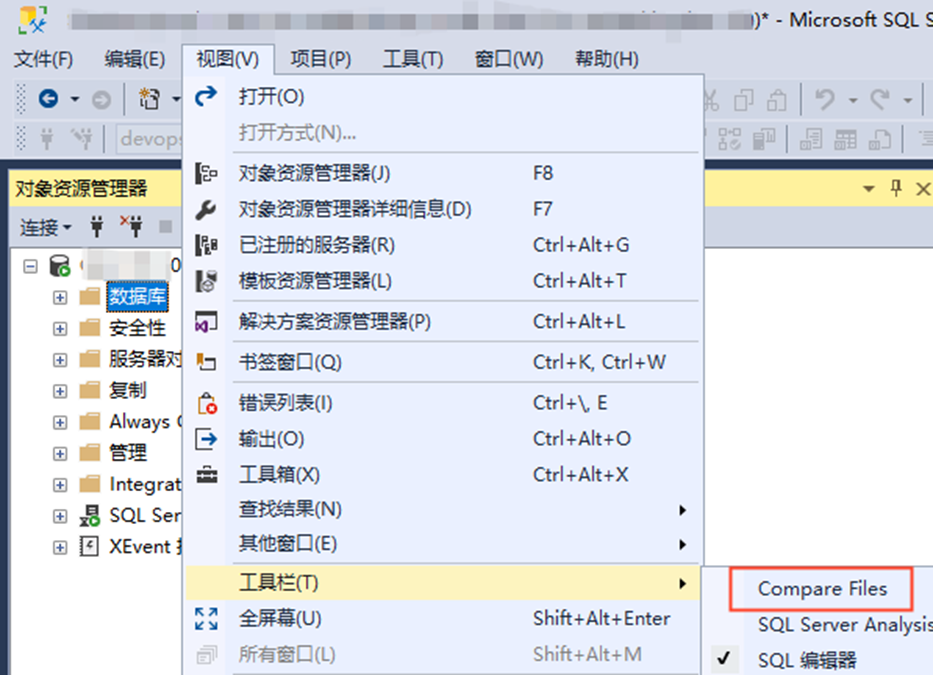Expand the 管理 folder node
Screen dimensions: 933x675
click(60, 453)
